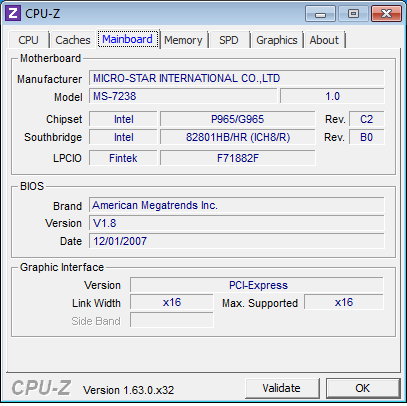This screenshot has width=407, height=406.
Task: Close the CPU-Z window
Action: pyautogui.click(x=386, y=14)
